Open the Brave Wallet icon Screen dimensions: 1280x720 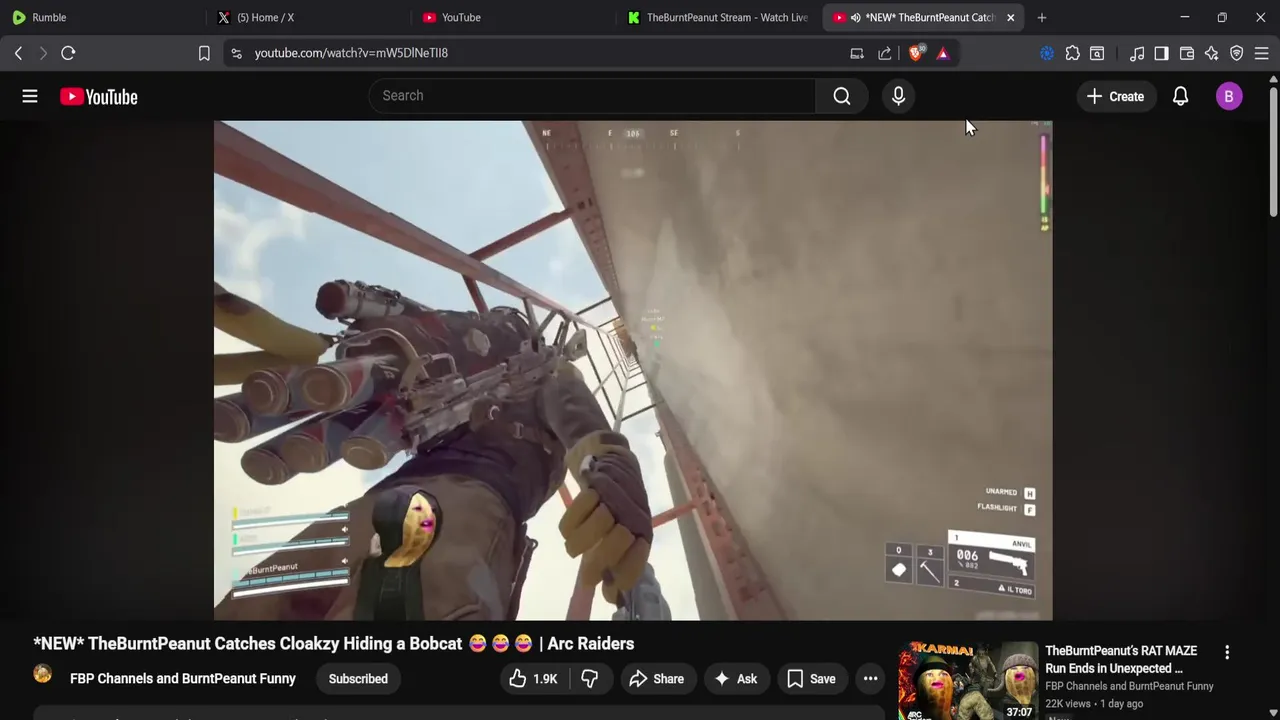1187,53
